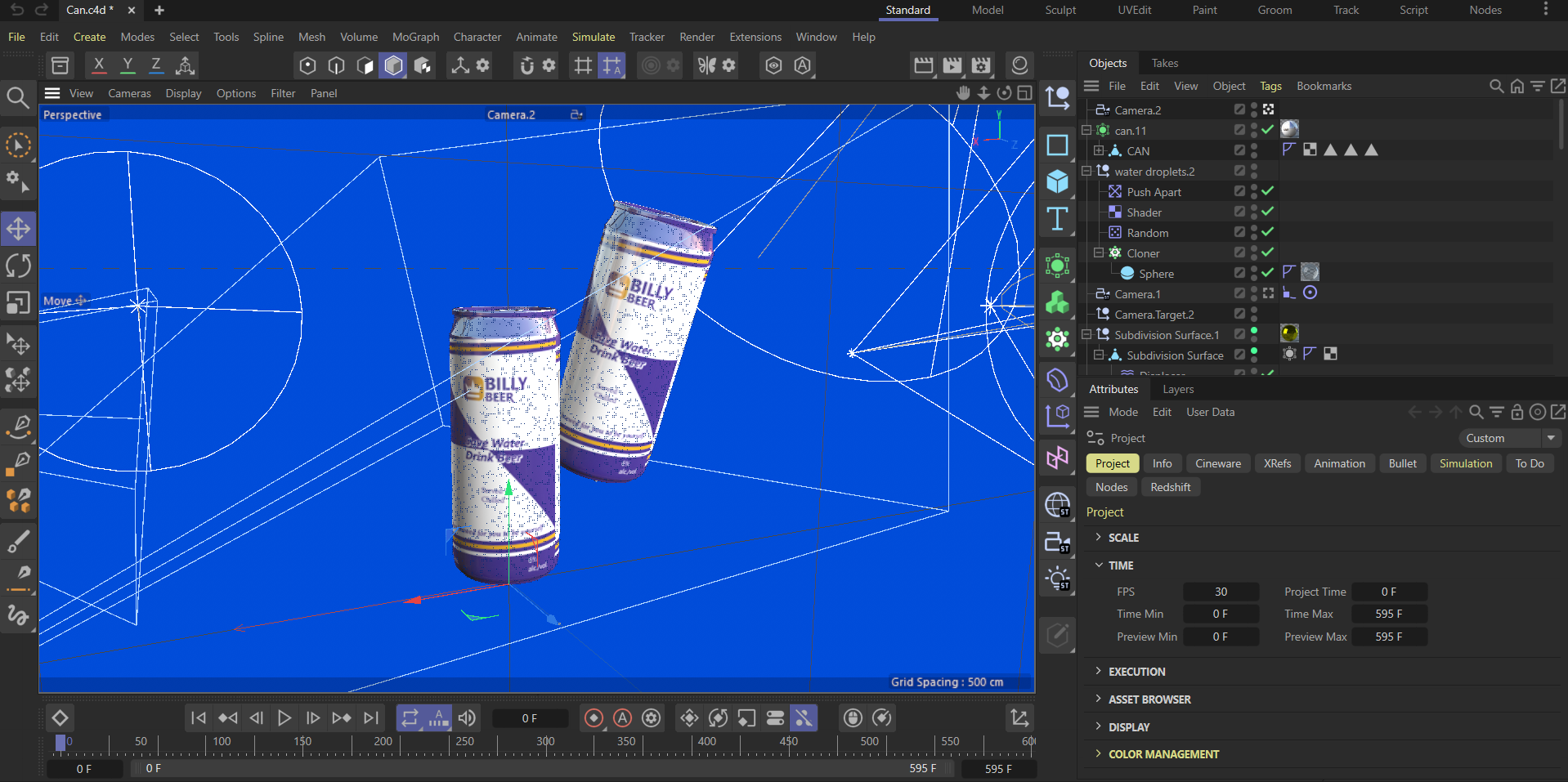Toggle enable checkmark for Random effector

coord(1268,232)
